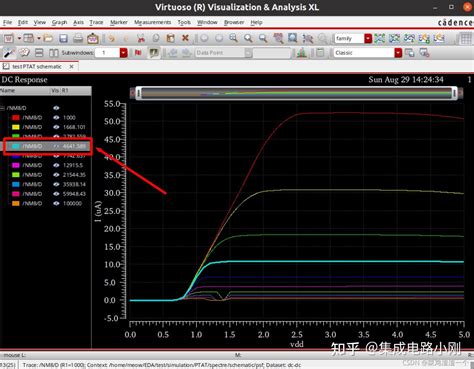Click the open folder icon in toolbar
The image size is (474, 369).
pos(48,38)
